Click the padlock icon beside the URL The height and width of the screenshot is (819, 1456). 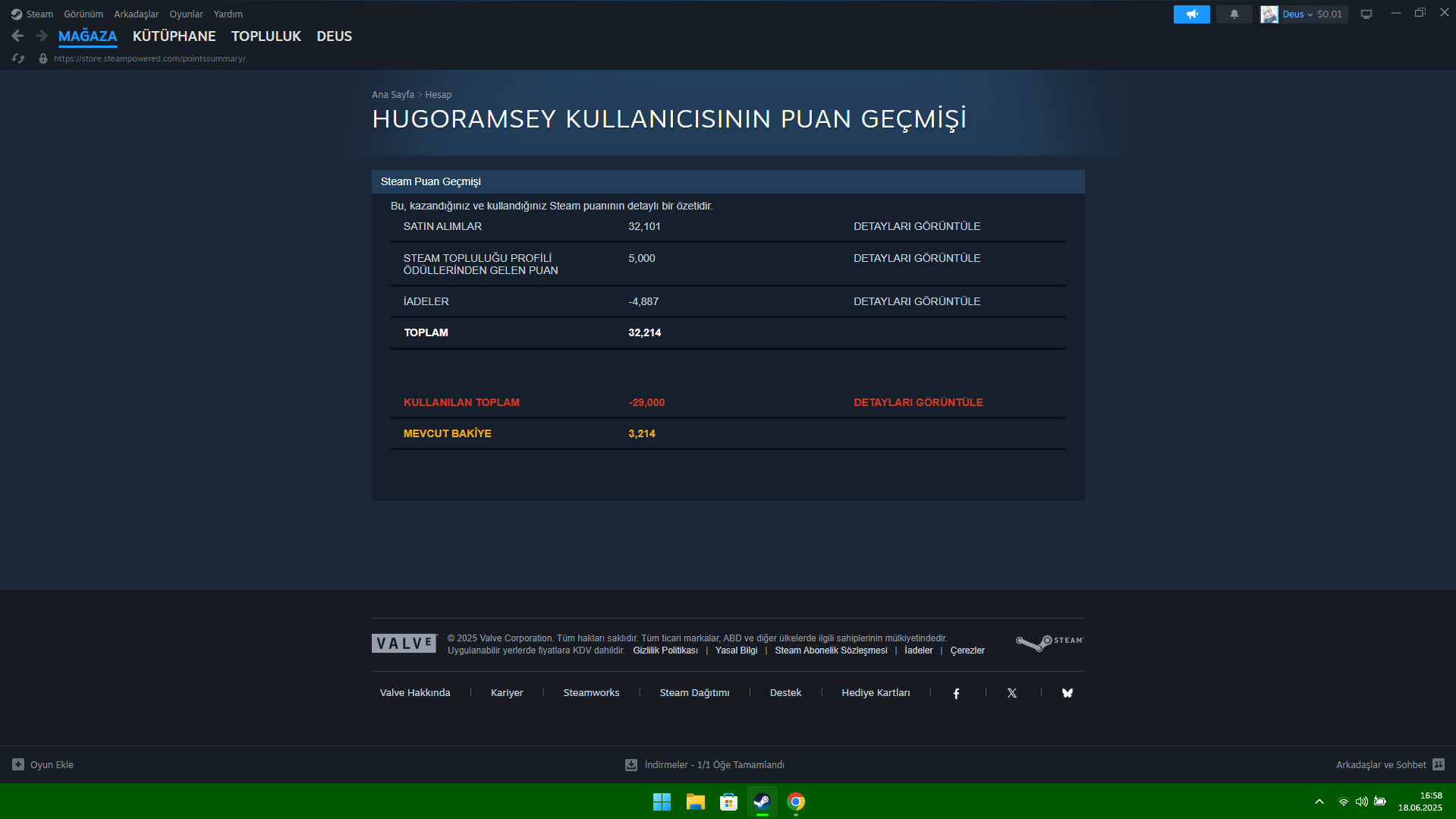(x=43, y=58)
